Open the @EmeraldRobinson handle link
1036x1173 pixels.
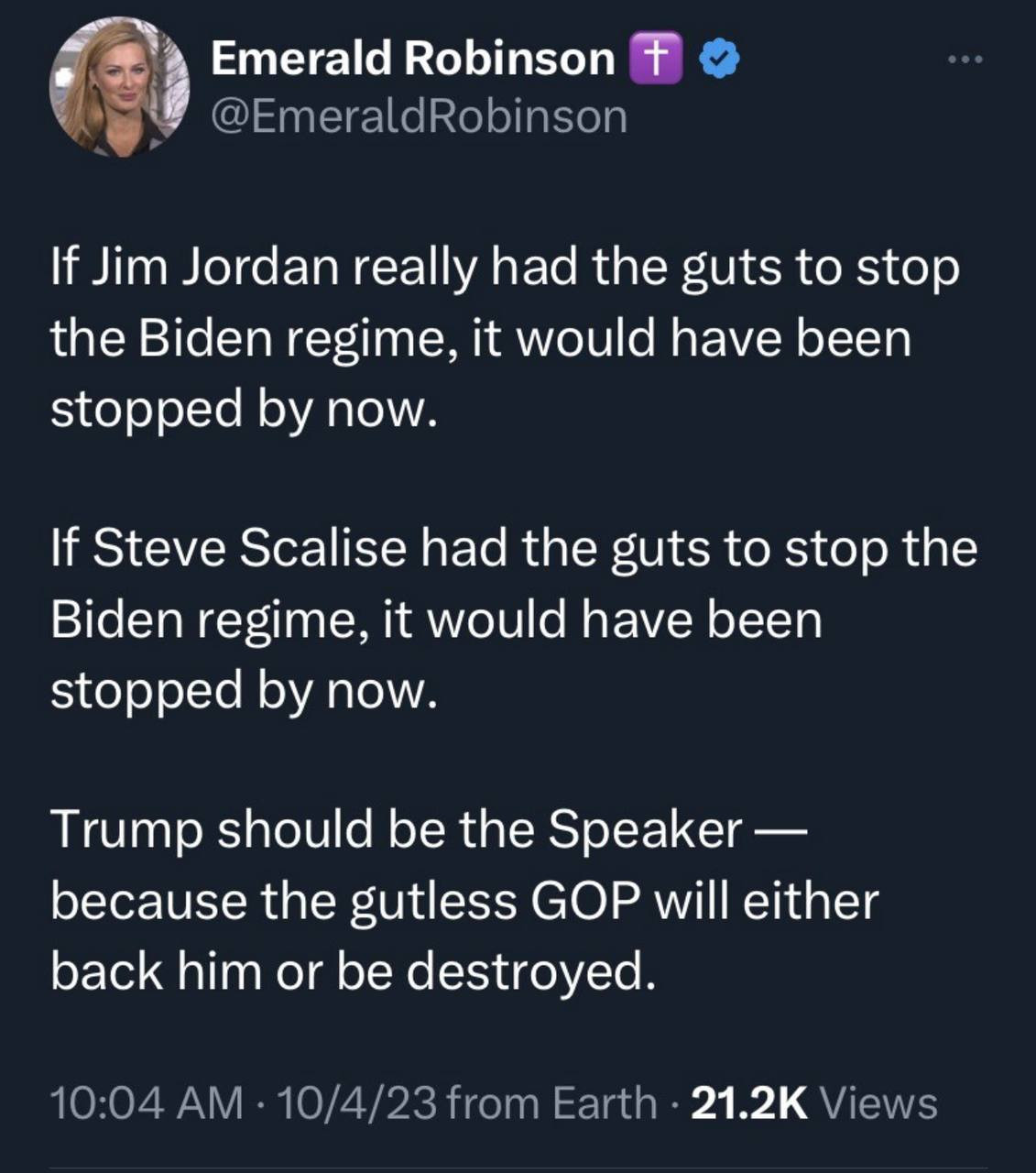(419, 116)
